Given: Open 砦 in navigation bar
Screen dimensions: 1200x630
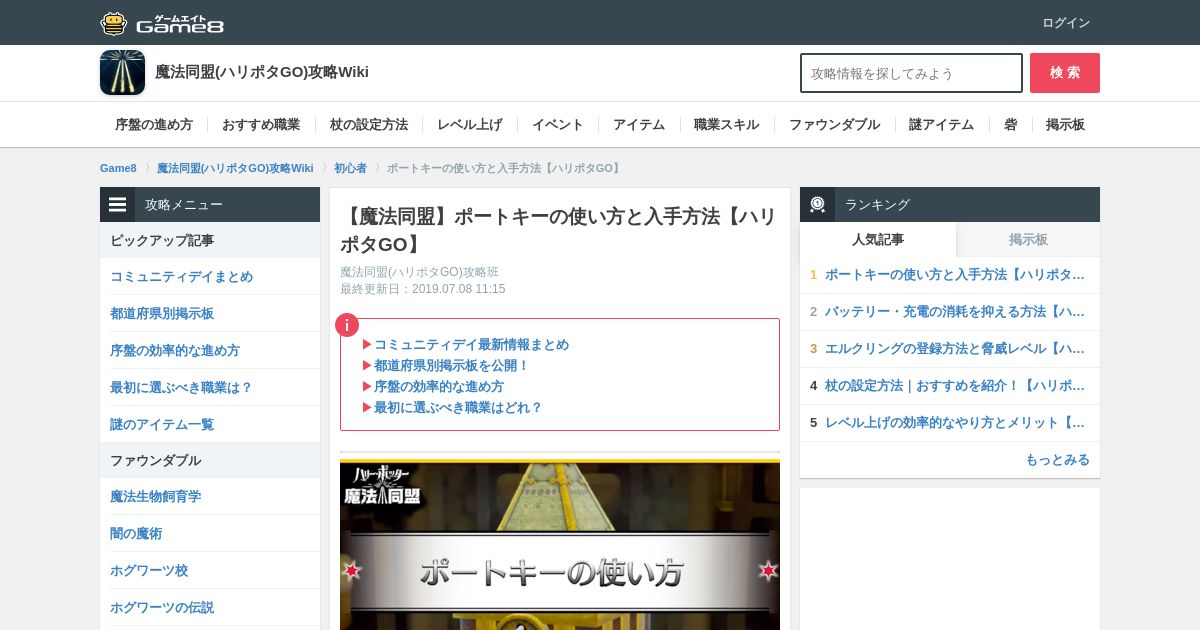Looking at the screenshot, I should 1010,125.
